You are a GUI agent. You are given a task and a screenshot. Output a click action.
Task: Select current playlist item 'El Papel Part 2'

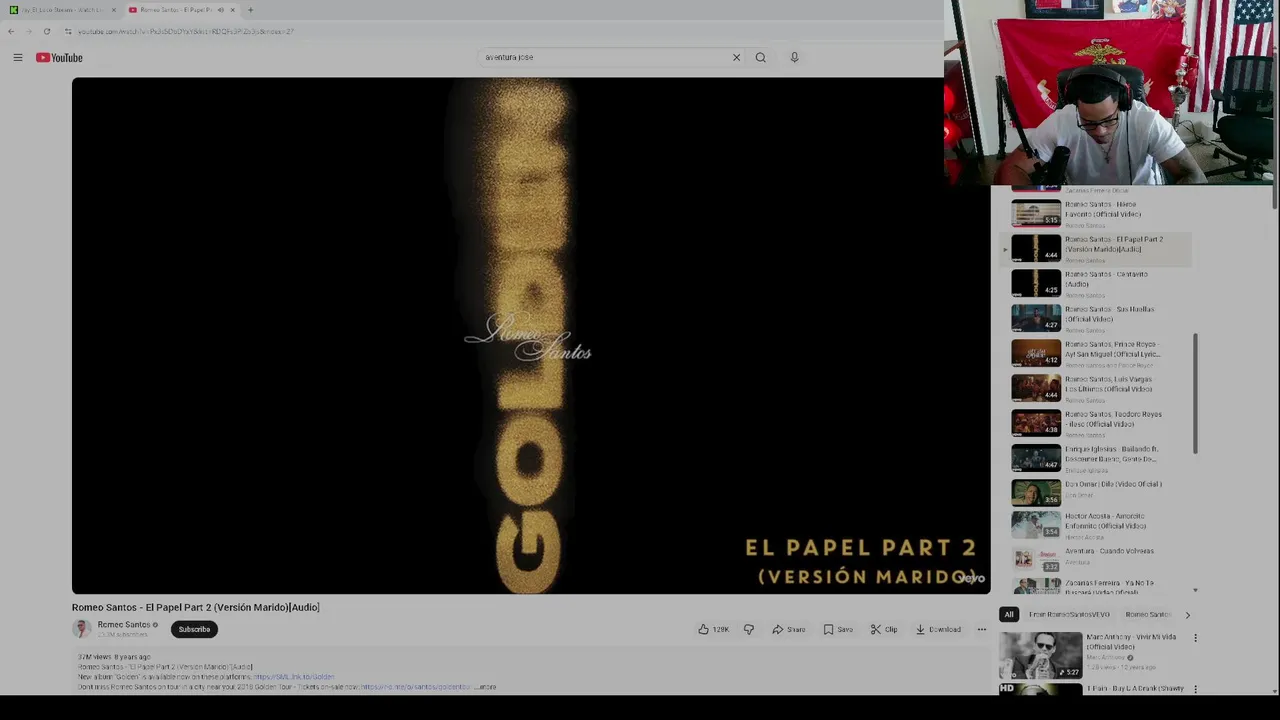pos(1097,248)
